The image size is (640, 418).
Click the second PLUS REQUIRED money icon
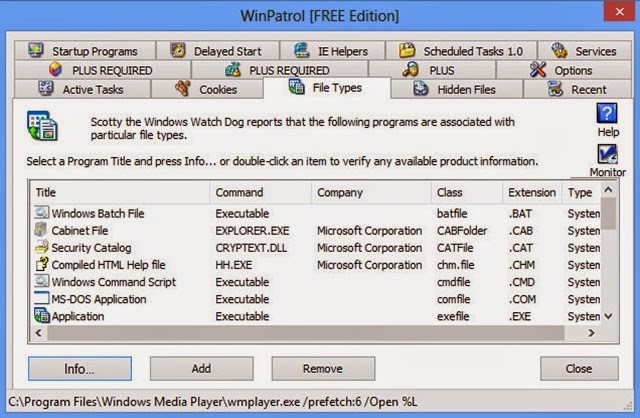(x=233, y=70)
